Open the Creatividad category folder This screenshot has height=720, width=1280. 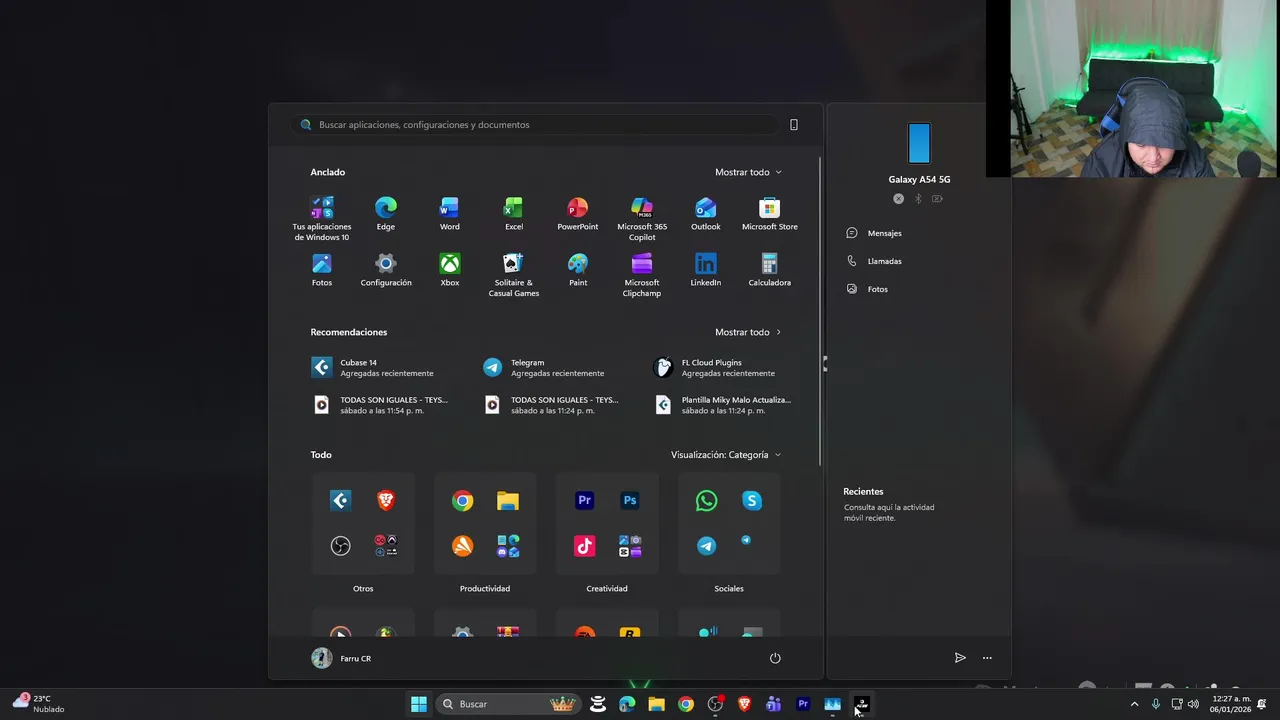tap(607, 524)
